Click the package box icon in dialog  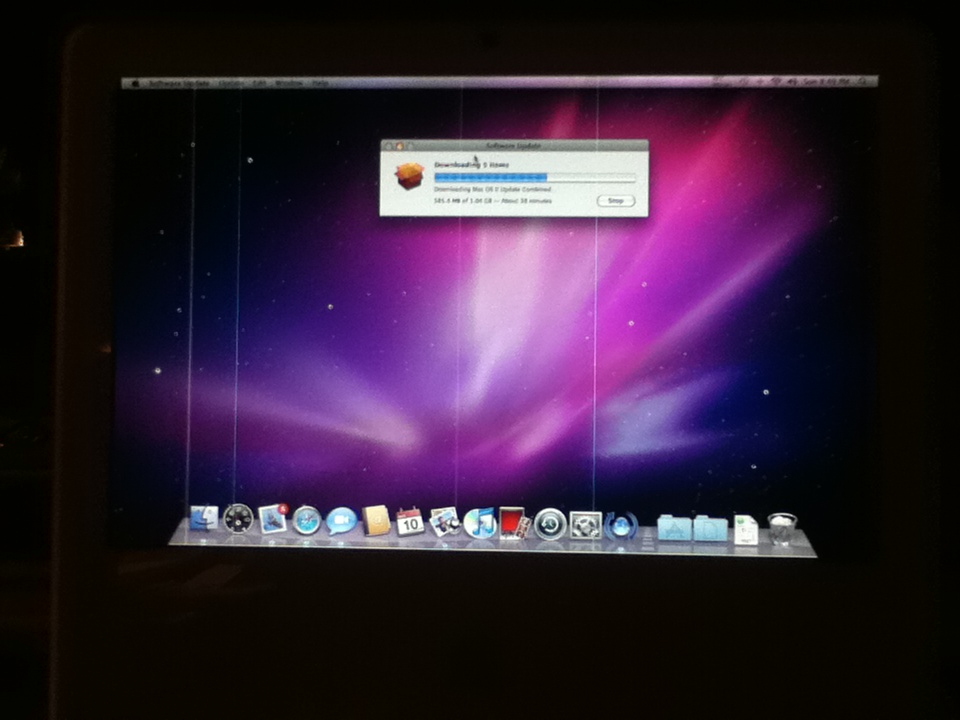410,175
